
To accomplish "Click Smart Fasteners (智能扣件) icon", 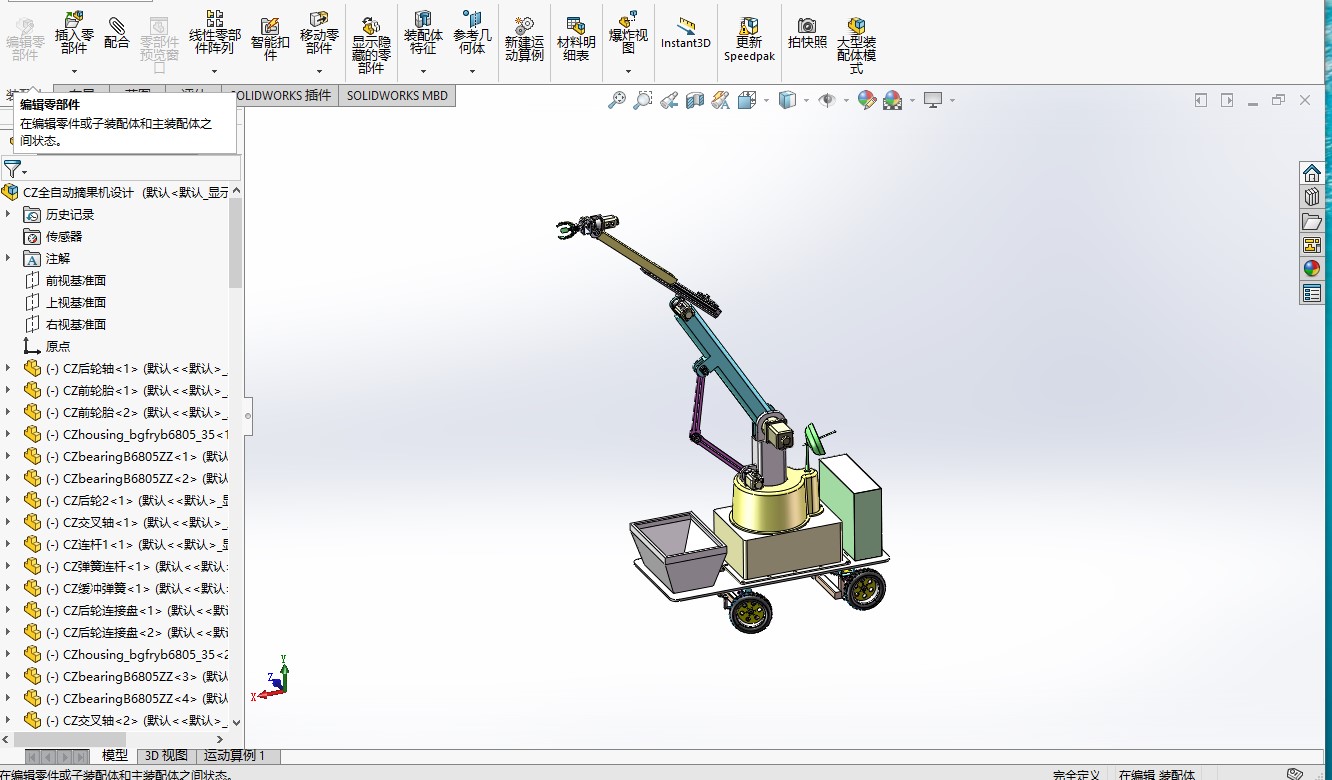I will 270,39.
